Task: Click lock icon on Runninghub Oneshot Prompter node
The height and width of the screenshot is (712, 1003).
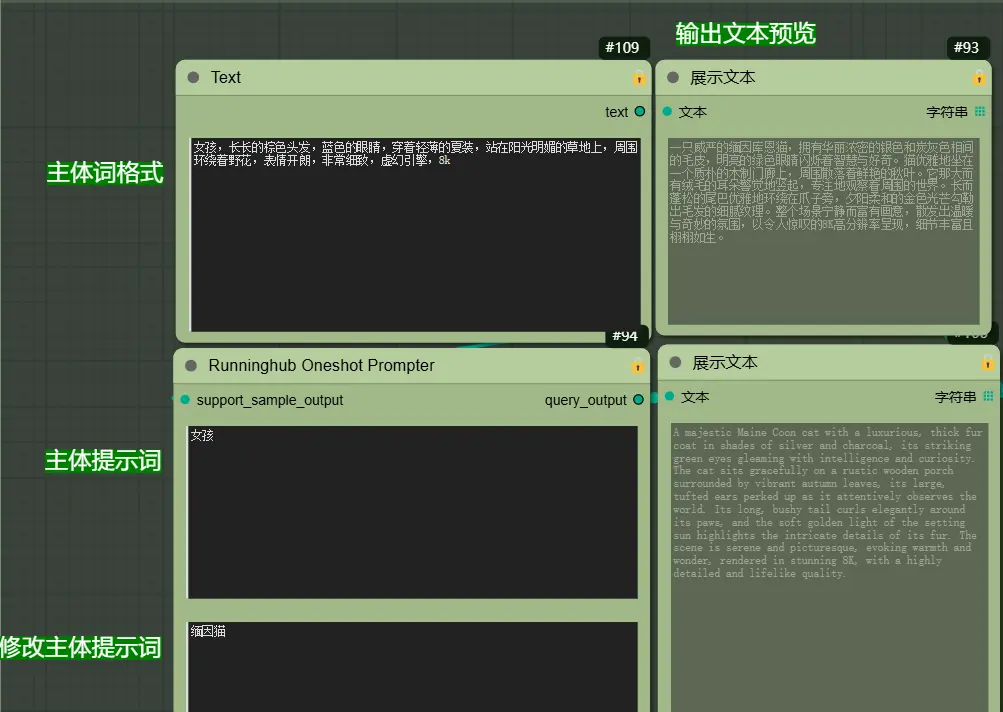Action: 638,366
